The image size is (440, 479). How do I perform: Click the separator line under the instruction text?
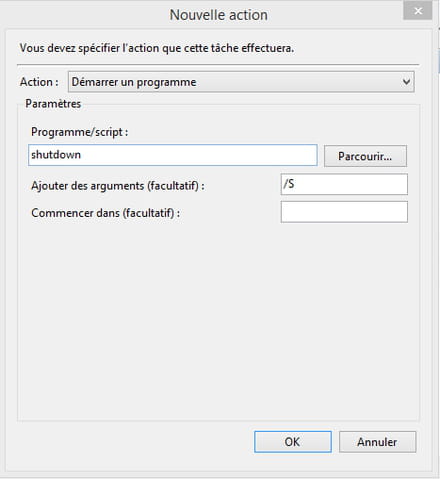tap(218, 64)
